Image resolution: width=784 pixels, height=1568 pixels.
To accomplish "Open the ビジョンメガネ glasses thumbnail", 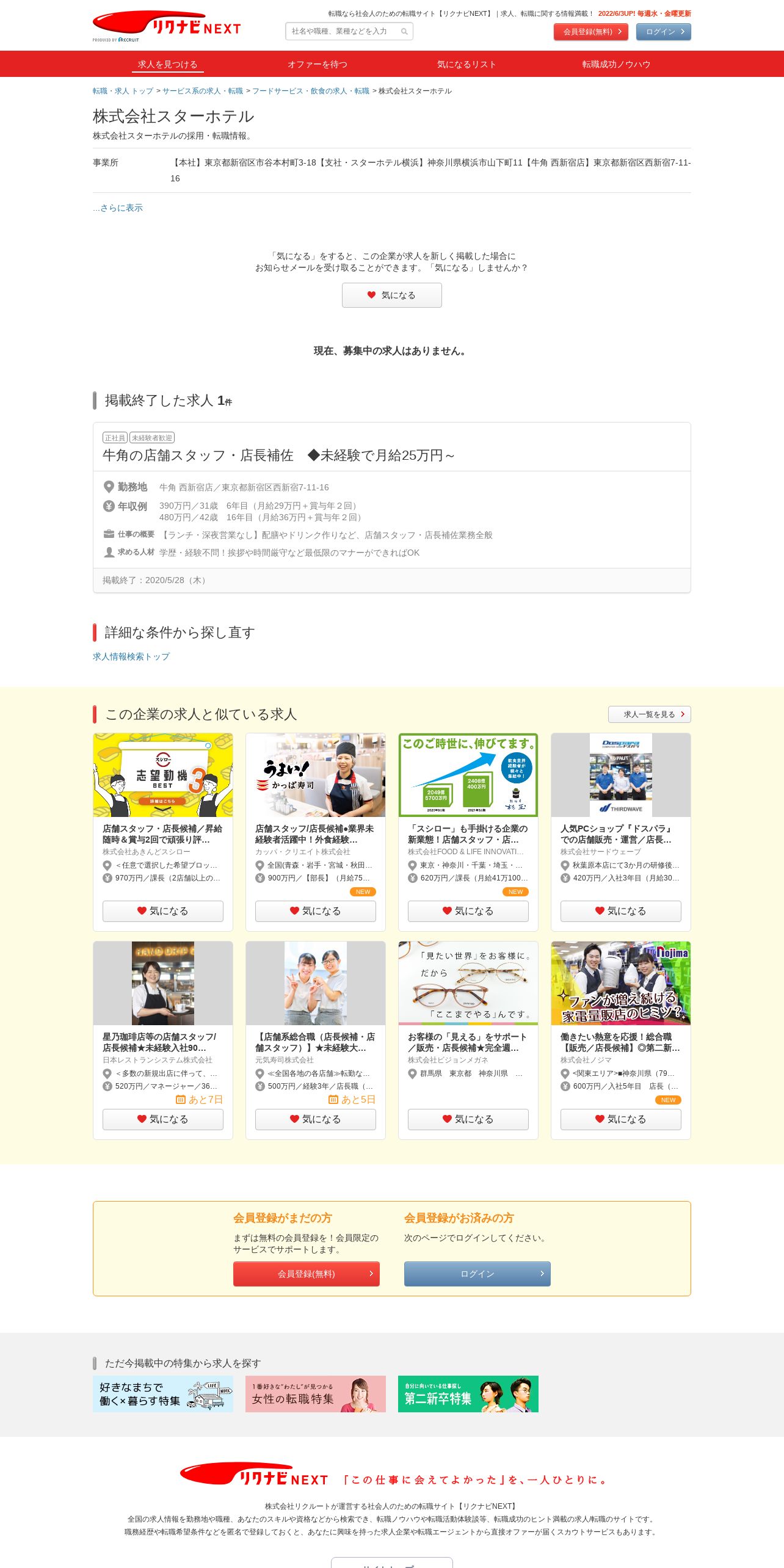I will (468, 983).
